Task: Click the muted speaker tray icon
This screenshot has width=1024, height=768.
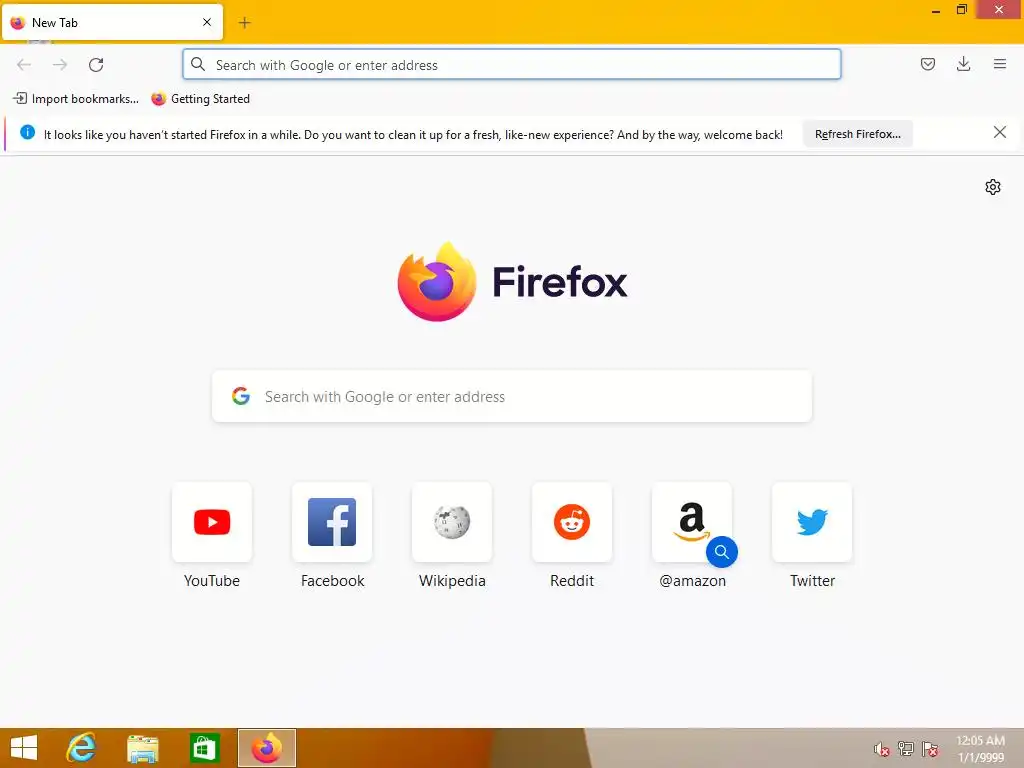Action: 881,749
